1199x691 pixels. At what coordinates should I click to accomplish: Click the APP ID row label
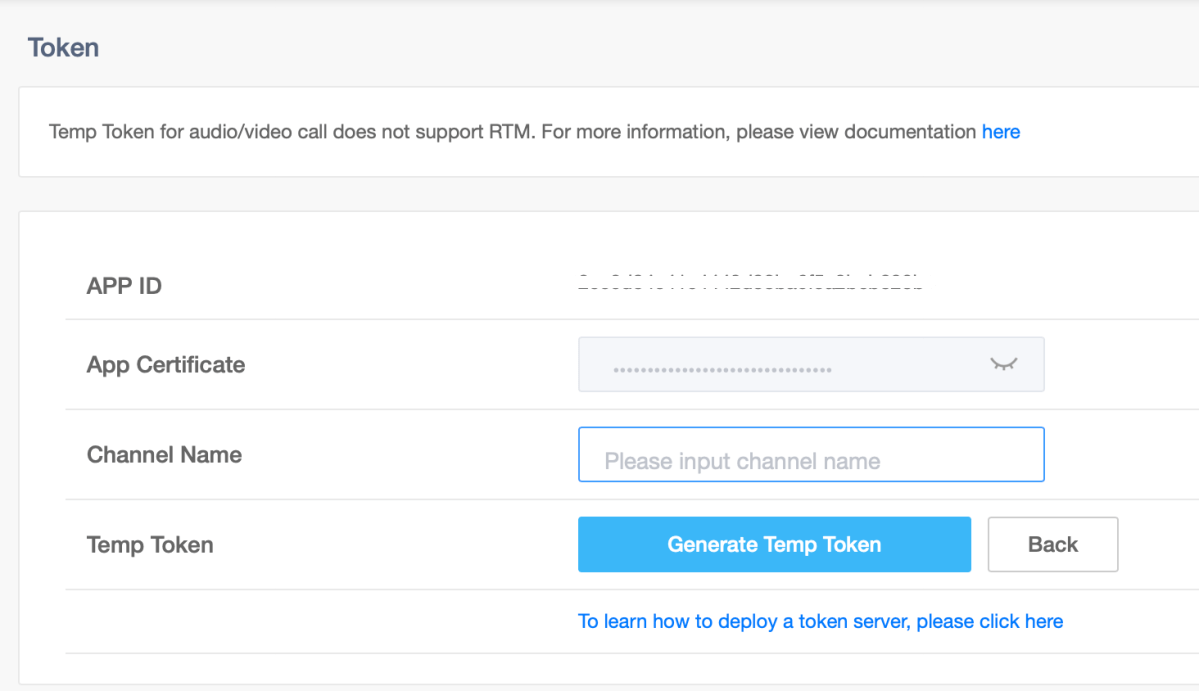(x=124, y=286)
